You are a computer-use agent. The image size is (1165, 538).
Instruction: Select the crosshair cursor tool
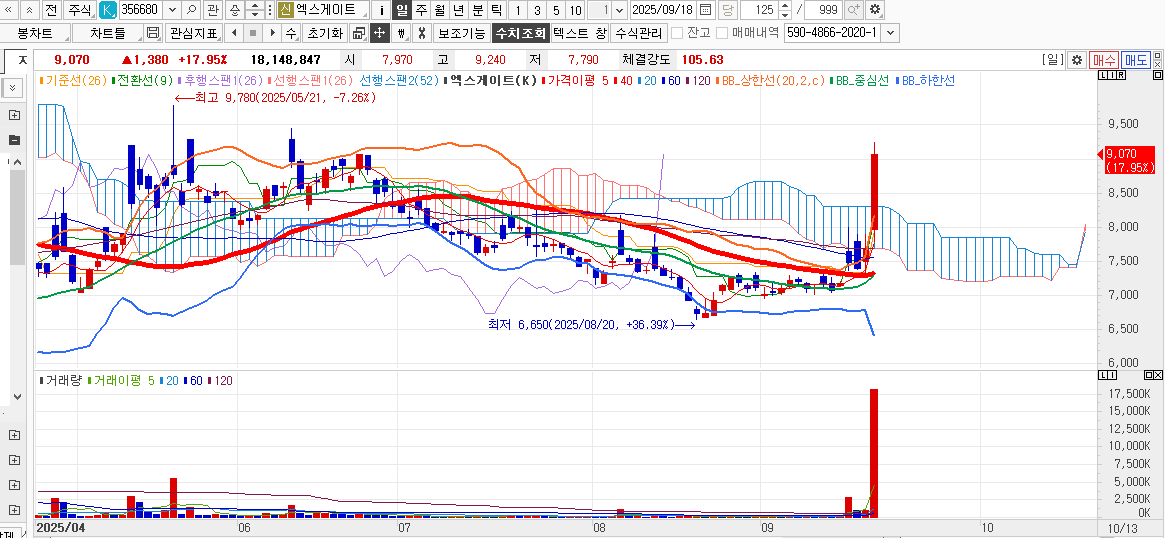coord(379,33)
